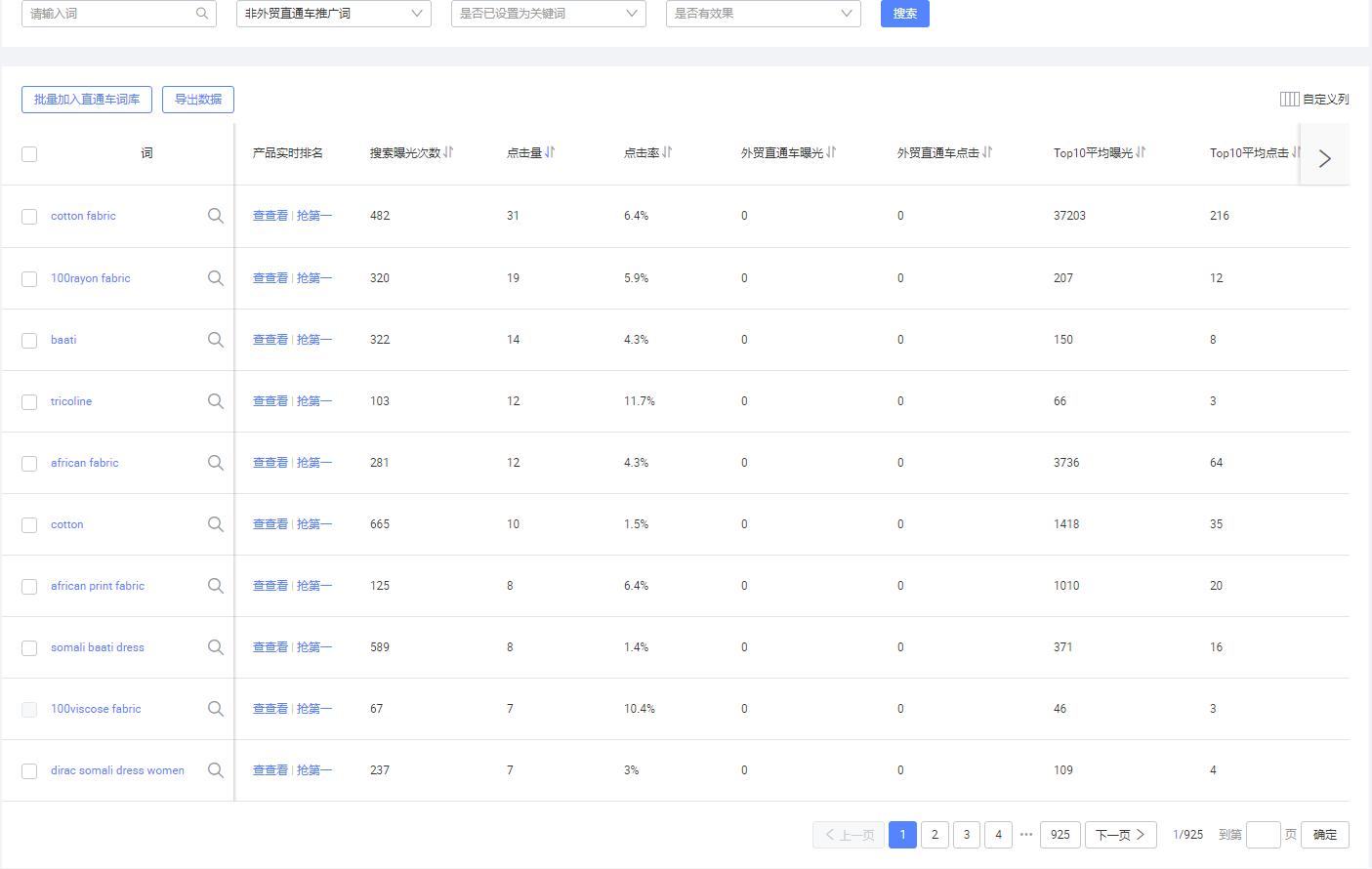Sort the table by 点击率
The image size is (1372, 869).
667,152
